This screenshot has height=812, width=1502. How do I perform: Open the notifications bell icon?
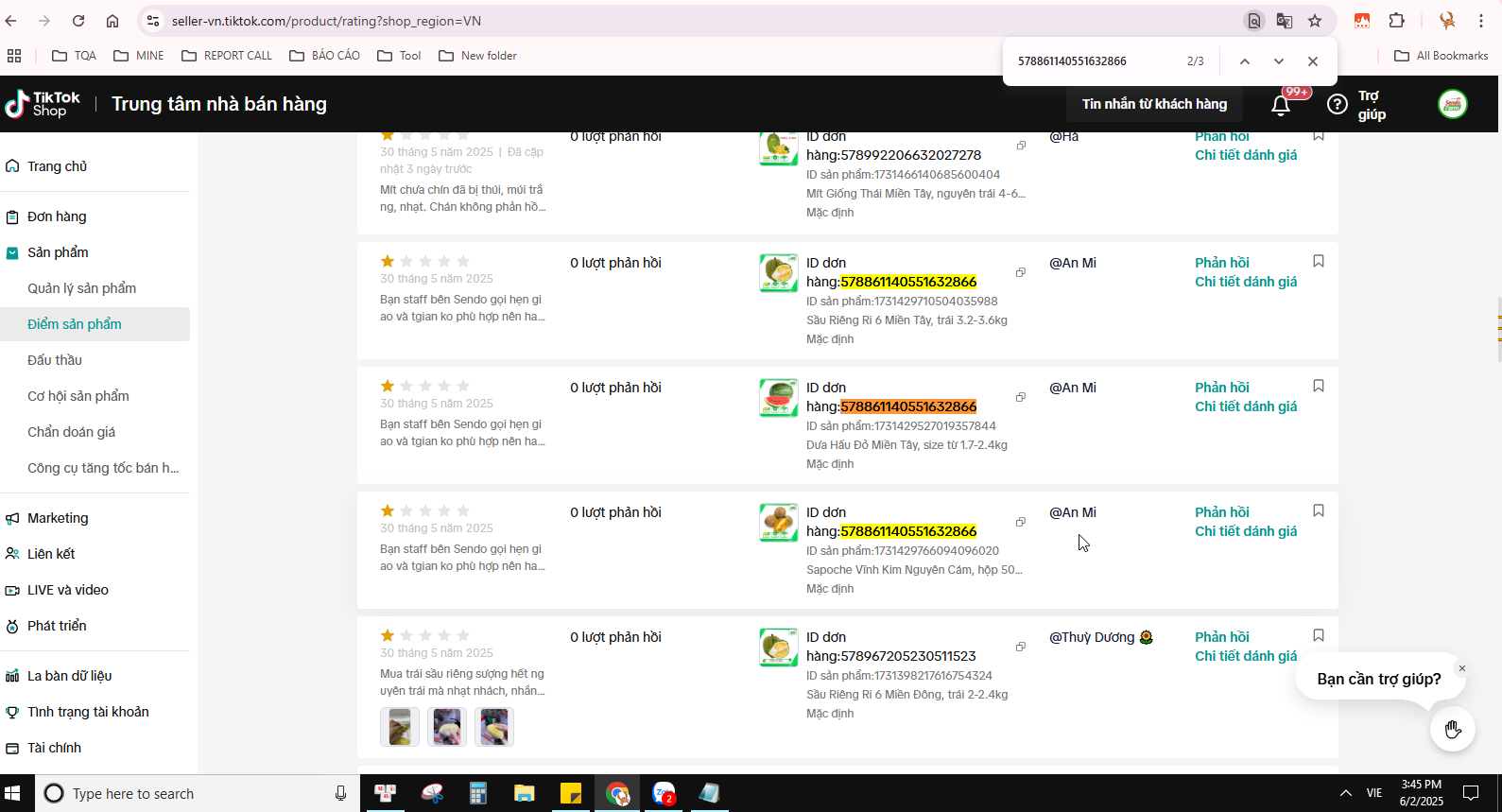1281,105
